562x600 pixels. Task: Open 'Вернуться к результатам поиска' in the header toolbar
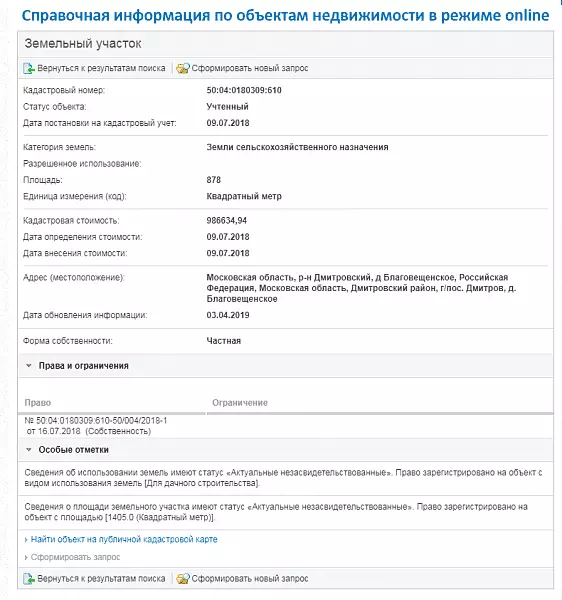pos(101,68)
